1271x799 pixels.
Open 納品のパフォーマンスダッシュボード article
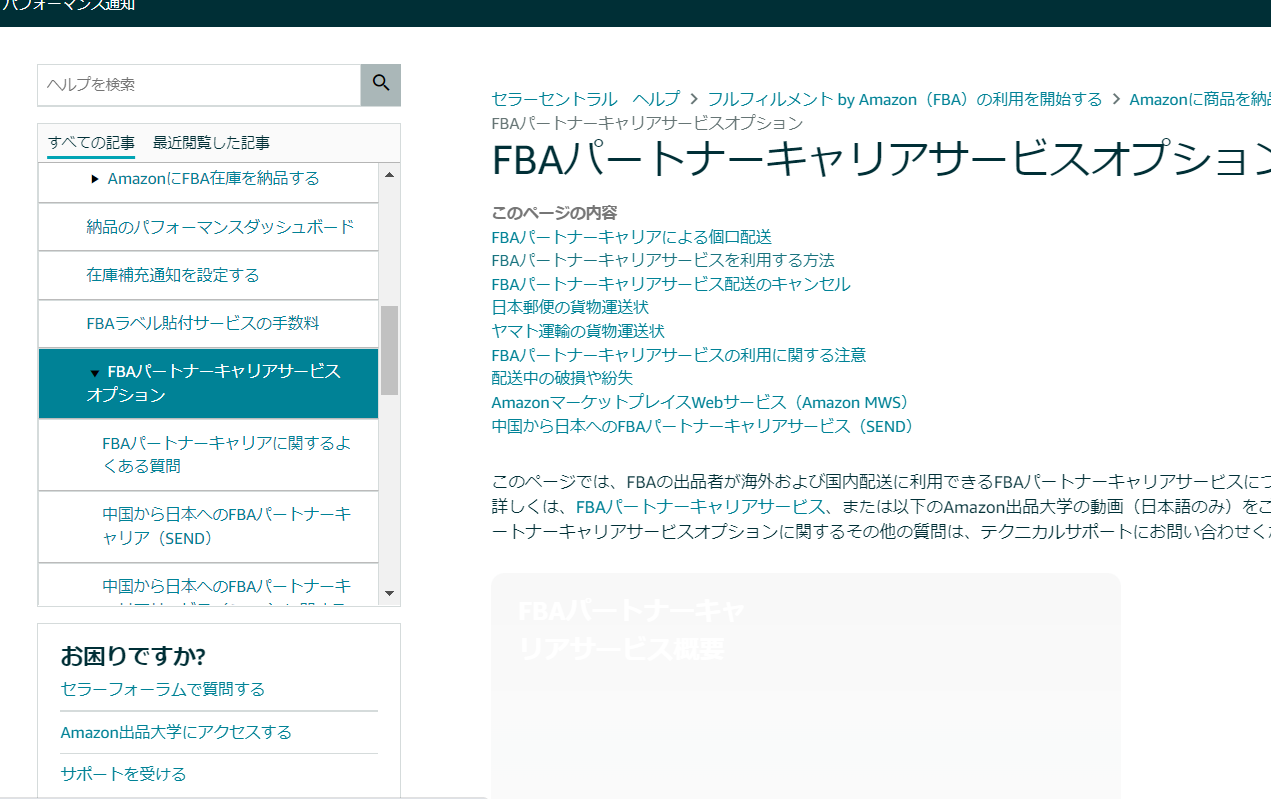coord(220,227)
